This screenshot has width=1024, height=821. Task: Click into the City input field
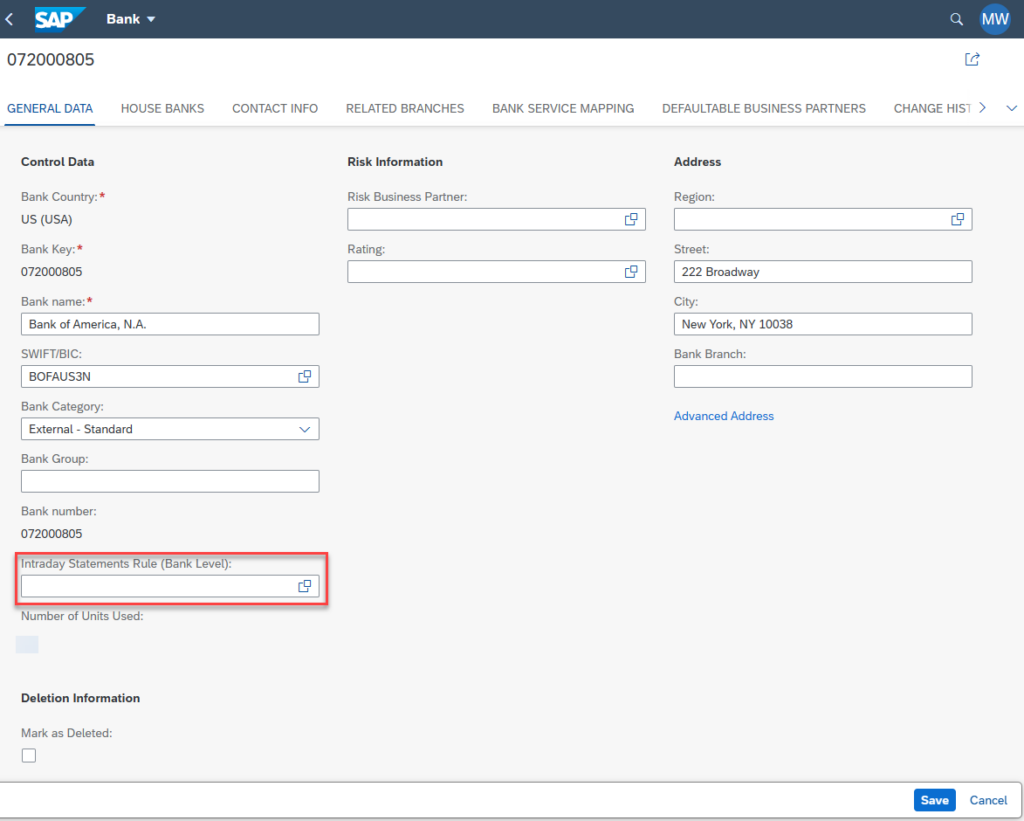click(823, 325)
